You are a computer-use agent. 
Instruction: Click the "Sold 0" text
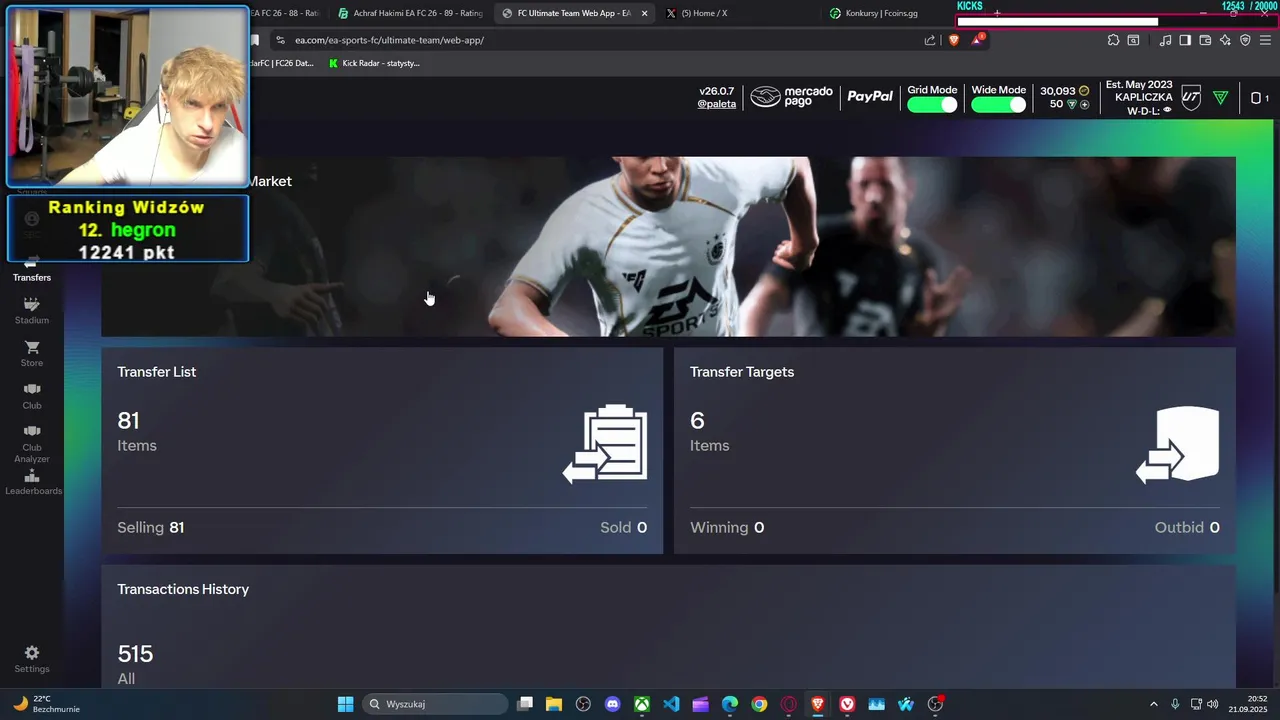click(x=623, y=527)
